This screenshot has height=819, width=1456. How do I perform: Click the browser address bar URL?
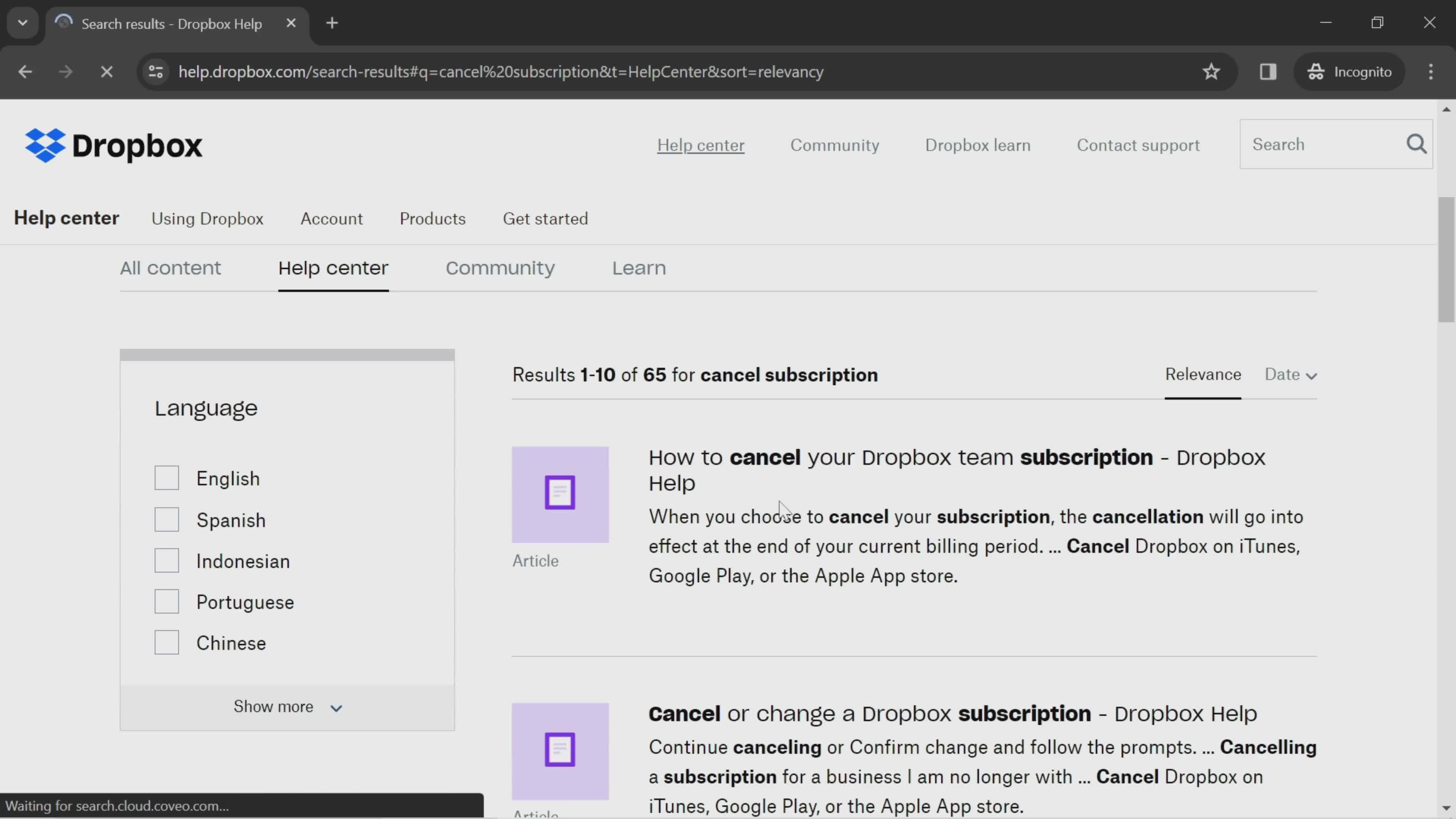501,72
